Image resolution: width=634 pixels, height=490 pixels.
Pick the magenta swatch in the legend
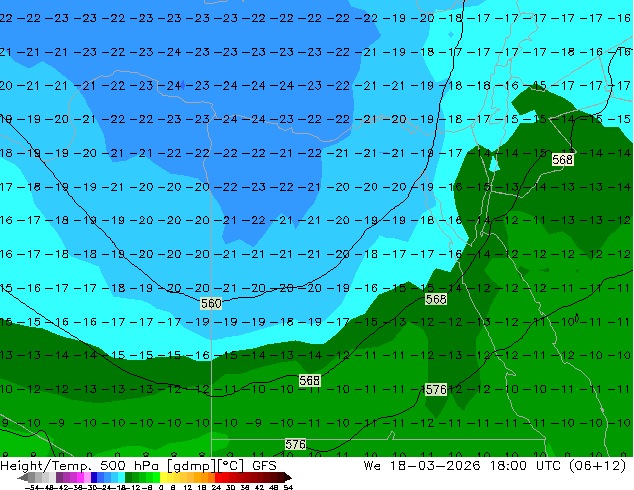tap(80, 477)
